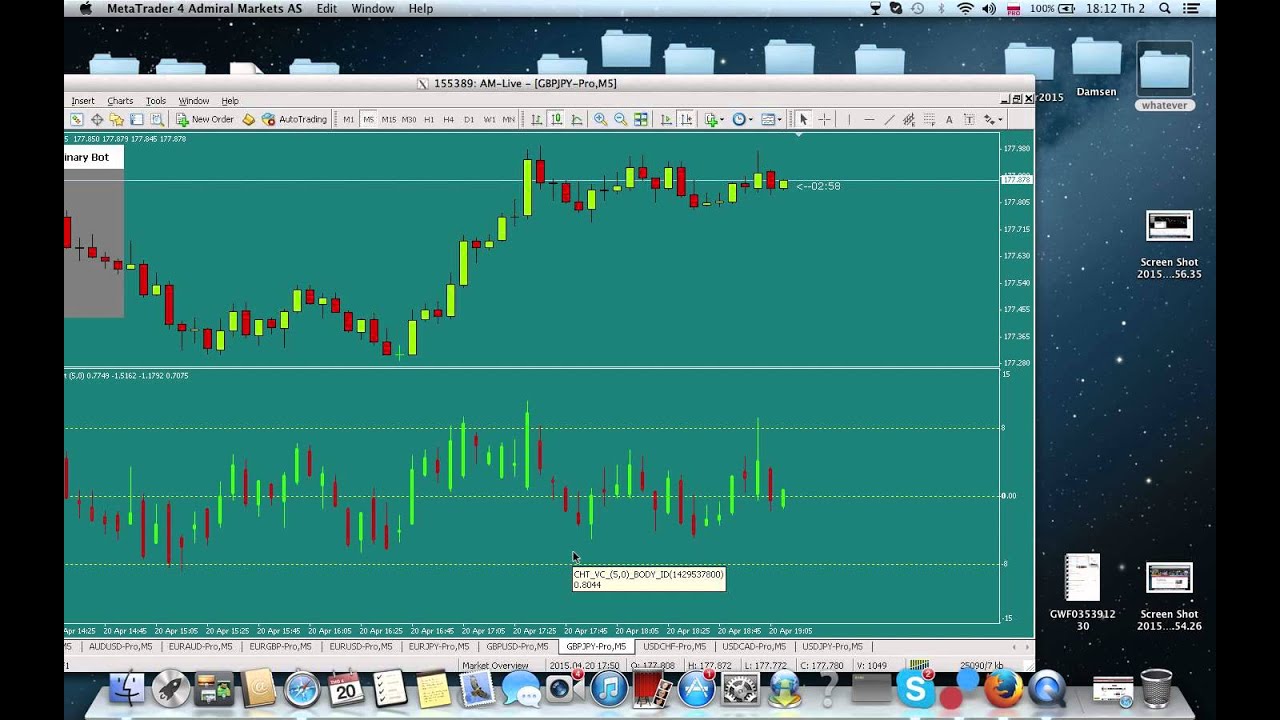Switch chart to M30 timeframe
The image size is (1280, 720).
coord(409,119)
